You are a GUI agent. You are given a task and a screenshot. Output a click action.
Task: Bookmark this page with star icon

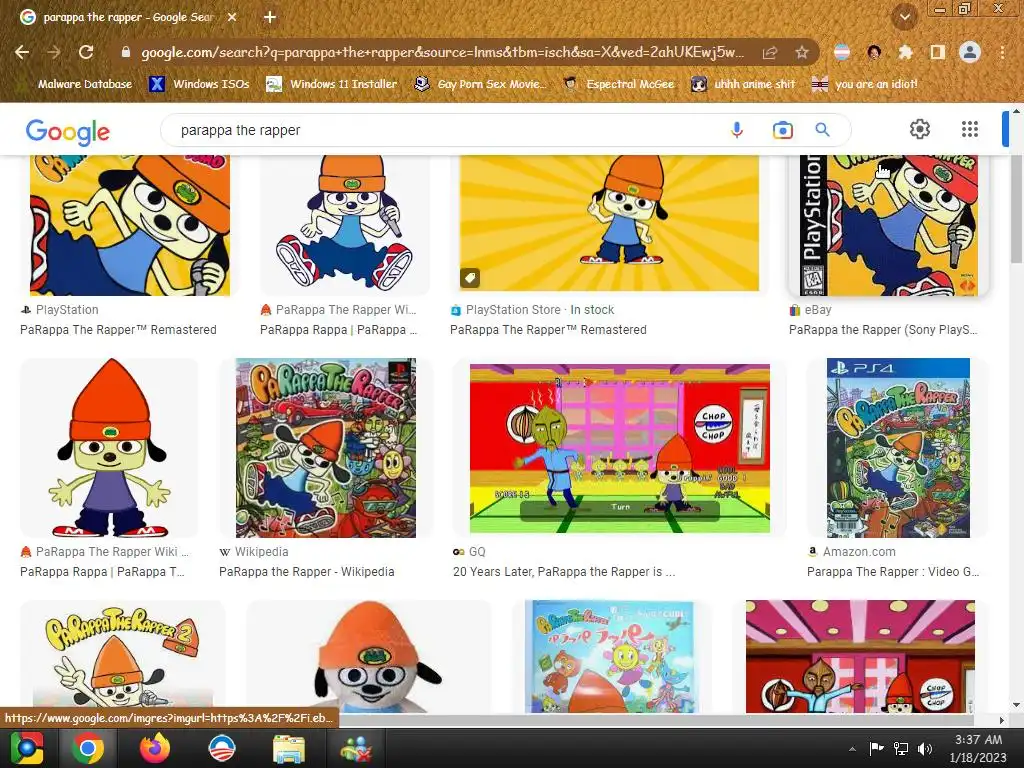point(802,52)
